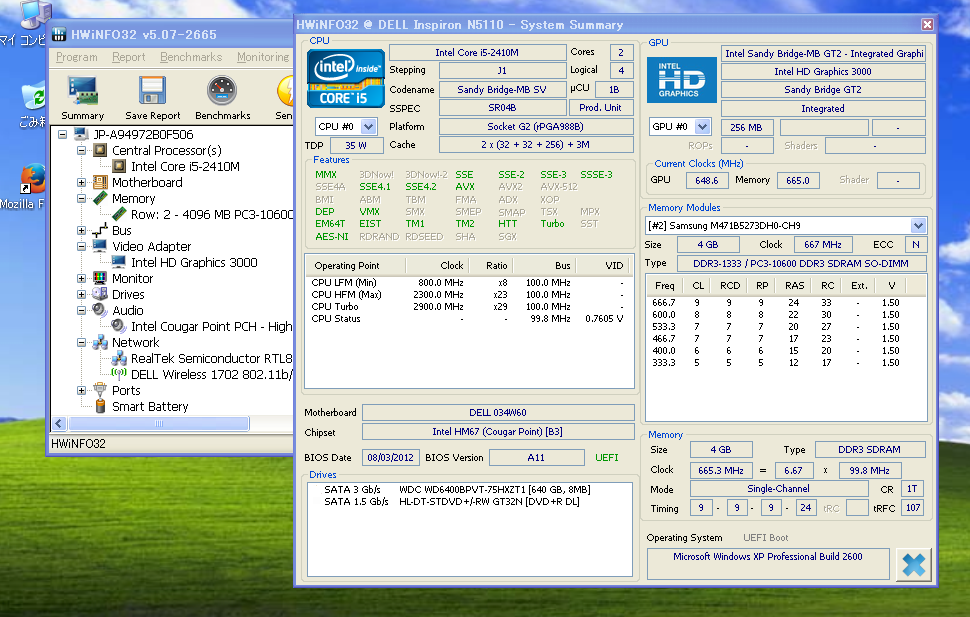
Task: Click the CPU Turbo operating point row
Action: point(468,307)
